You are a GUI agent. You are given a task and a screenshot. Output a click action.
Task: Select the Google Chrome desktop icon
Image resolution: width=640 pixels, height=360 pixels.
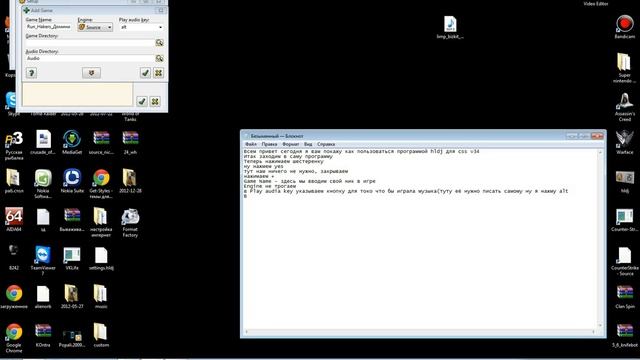pyautogui.click(x=14, y=338)
